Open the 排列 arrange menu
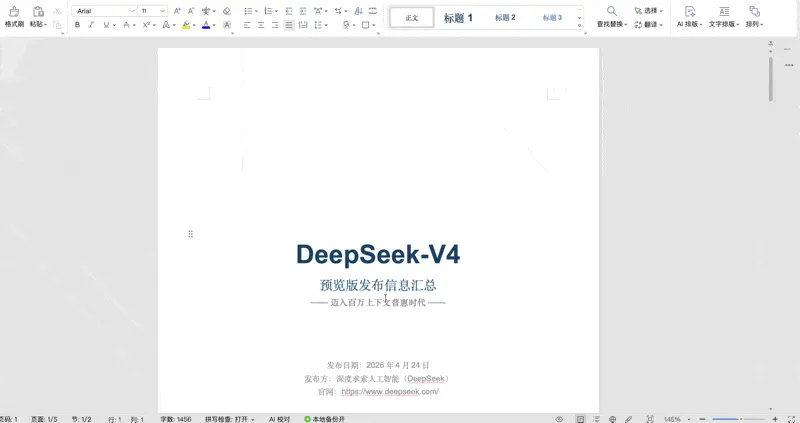This screenshot has width=800, height=423. pos(754,16)
